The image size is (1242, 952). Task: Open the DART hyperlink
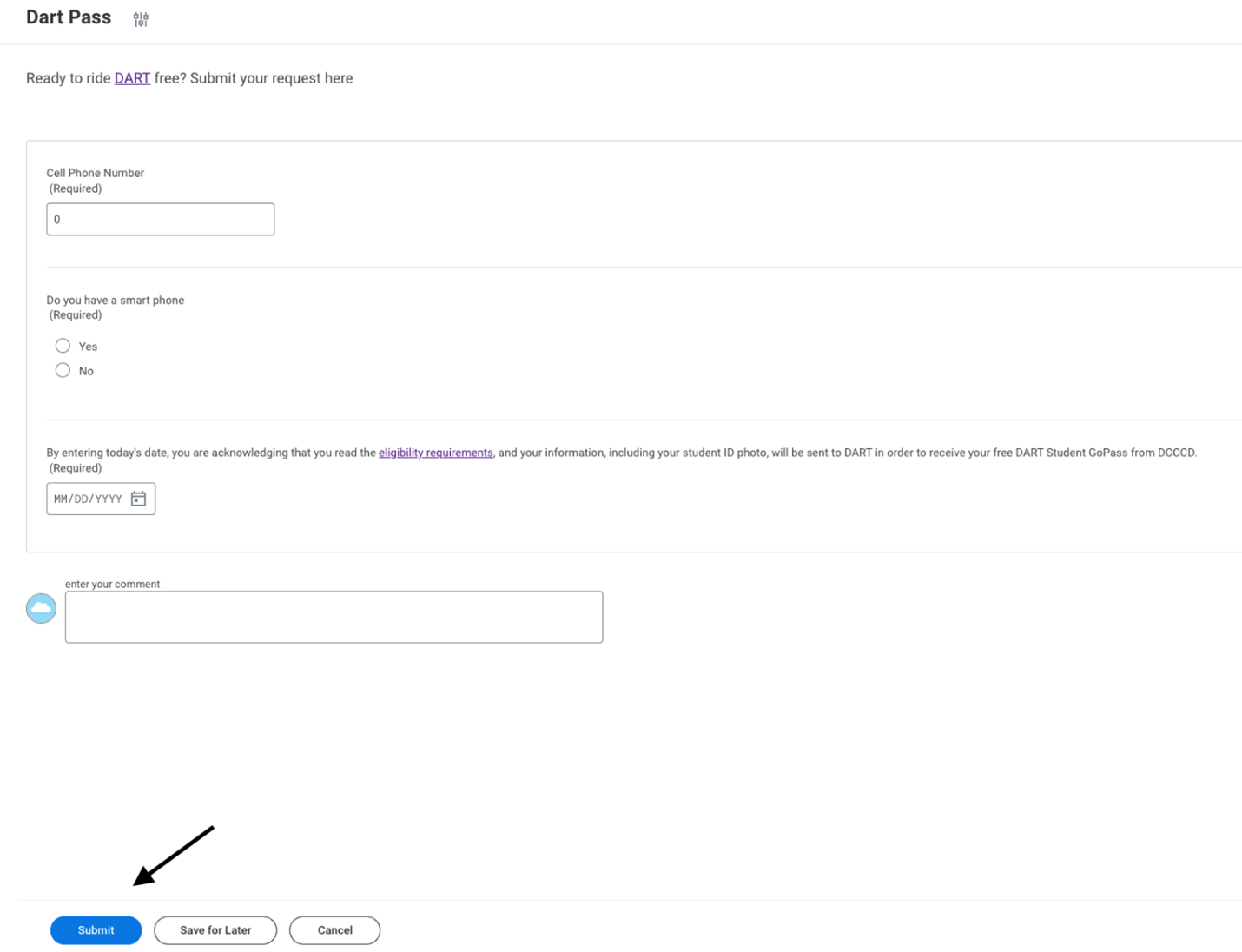131,77
